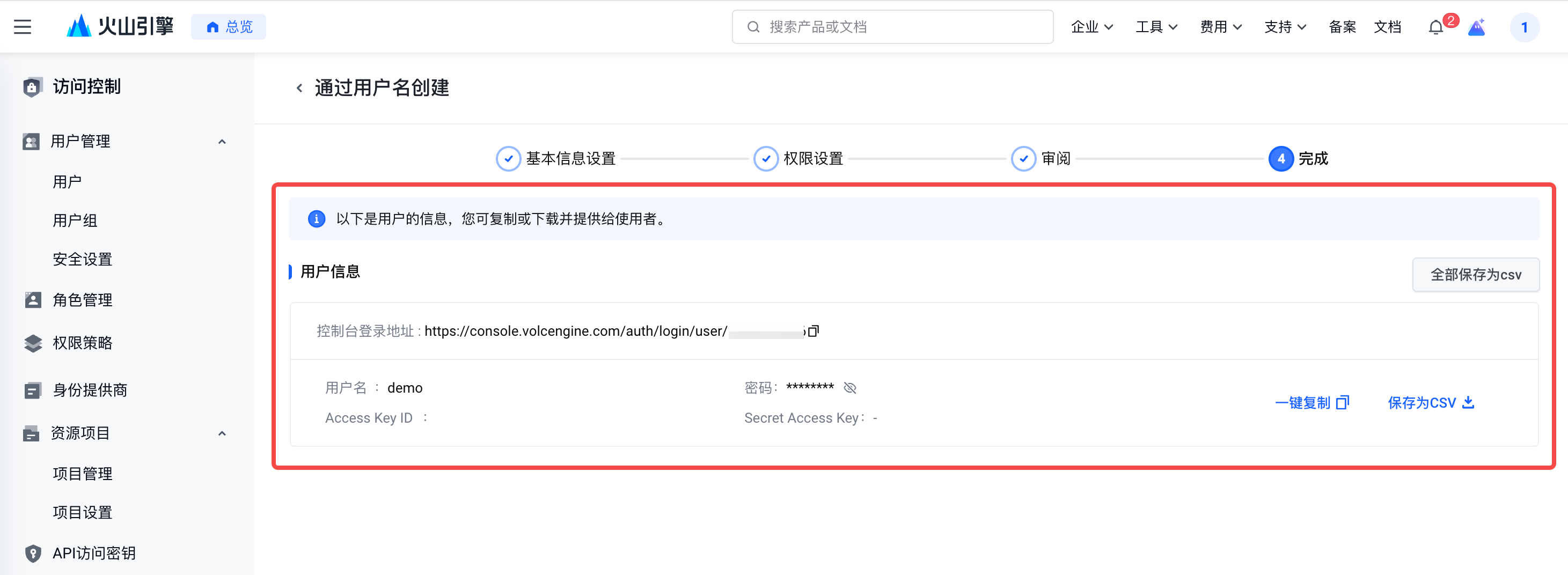Image resolution: width=1568 pixels, height=575 pixels.
Task: Click the 用户管理 sidebar icon
Action: tap(31, 141)
